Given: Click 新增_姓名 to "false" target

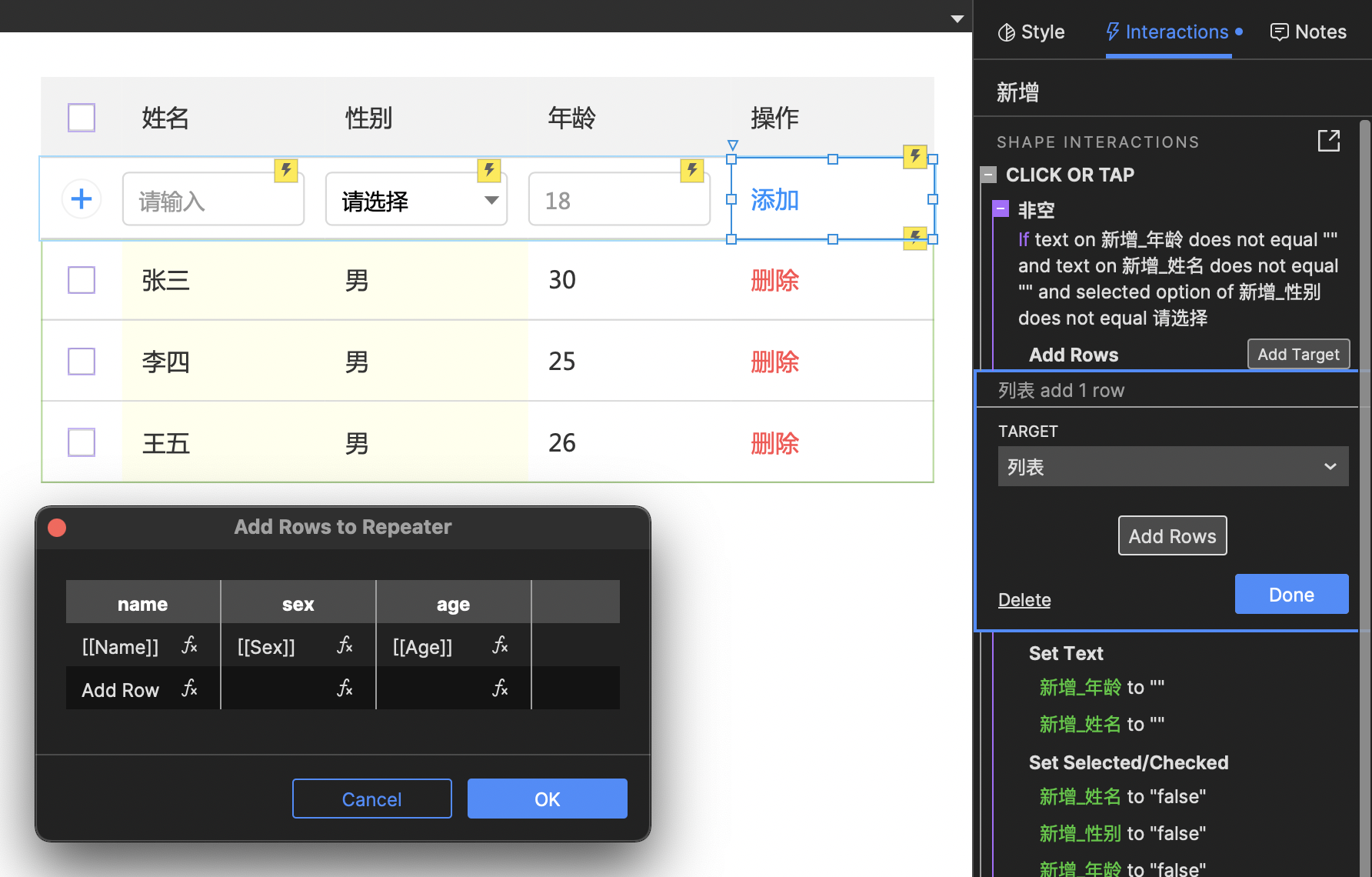Looking at the screenshot, I should coord(1122,796).
